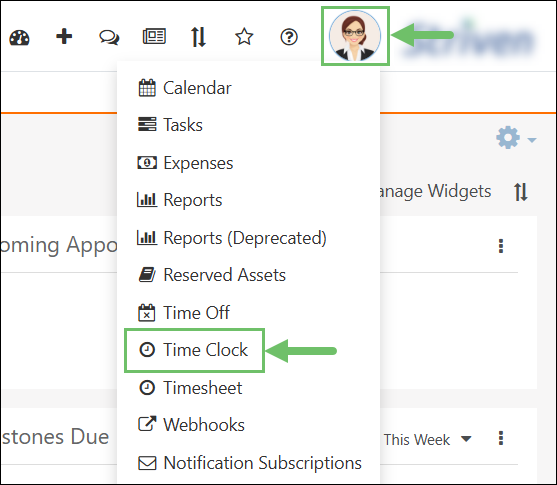Viewport: 557px width, 485px height.
Task: Open the dashboard gauge icon
Action: (x=20, y=37)
